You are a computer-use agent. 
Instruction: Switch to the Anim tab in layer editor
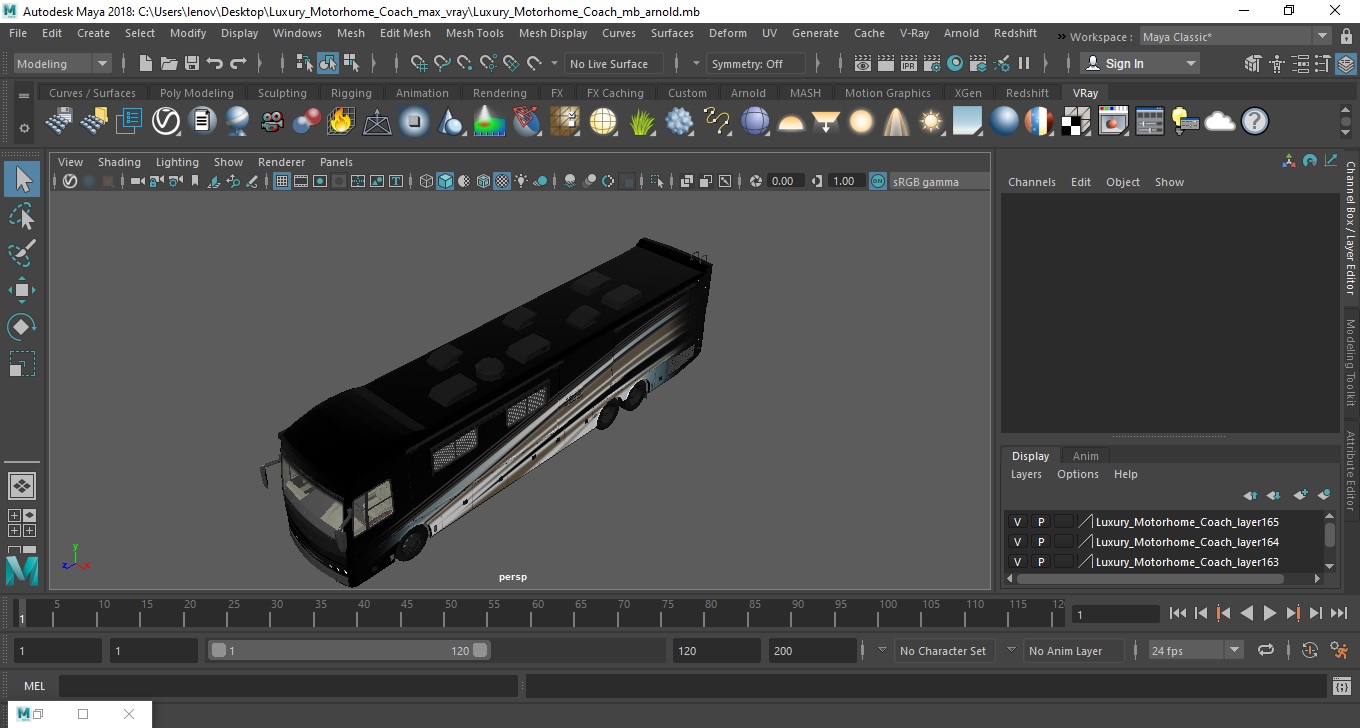[1086, 456]
